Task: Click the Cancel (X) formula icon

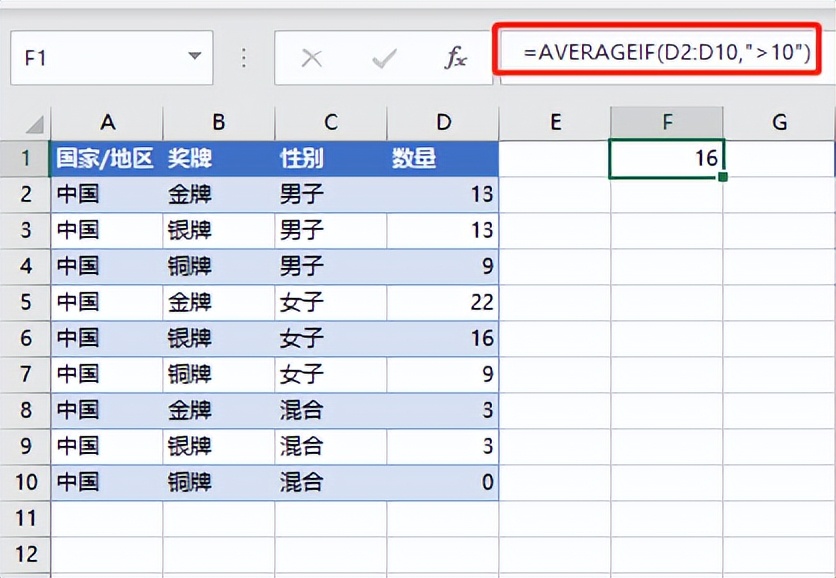Action: pyautogui.click(x=312, y=58)
